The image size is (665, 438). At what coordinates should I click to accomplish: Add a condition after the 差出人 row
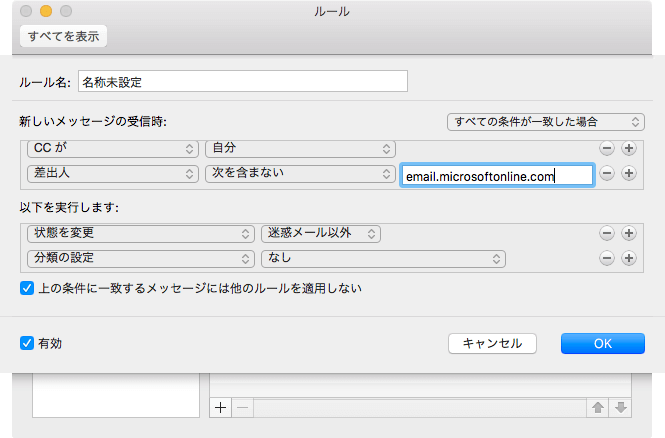pos(629,173)
